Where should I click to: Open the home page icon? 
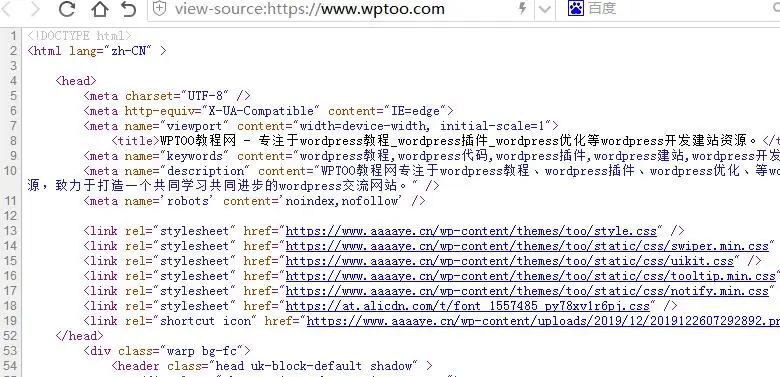pyautogui.click(x=99, y=8)
